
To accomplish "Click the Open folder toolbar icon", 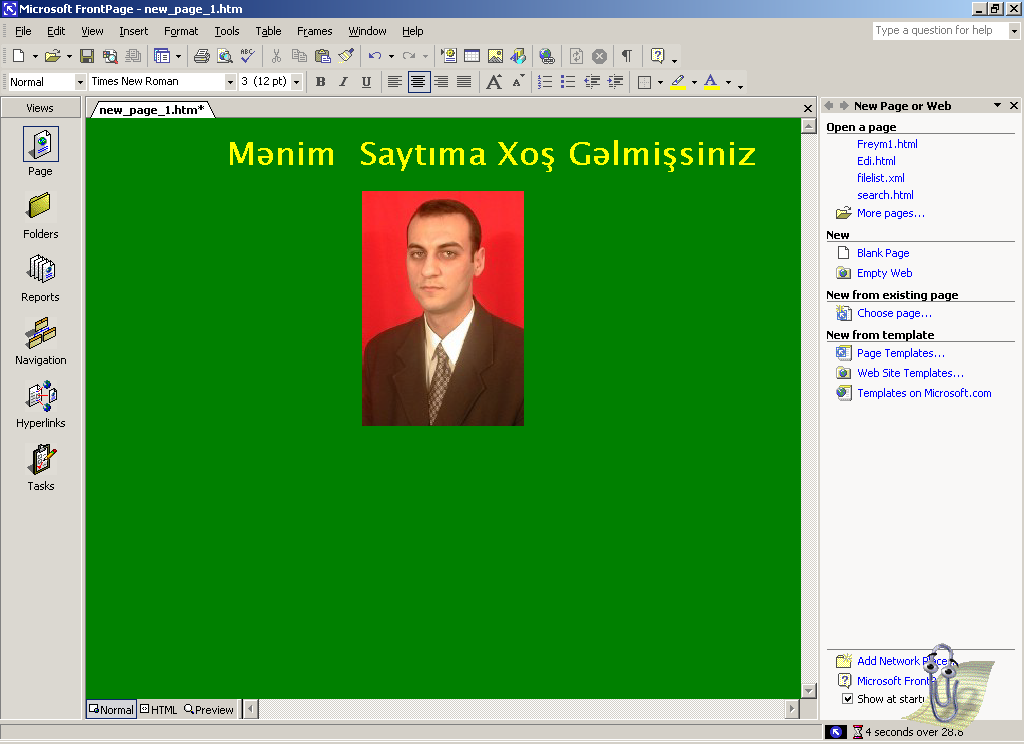I will pos(53,56).
